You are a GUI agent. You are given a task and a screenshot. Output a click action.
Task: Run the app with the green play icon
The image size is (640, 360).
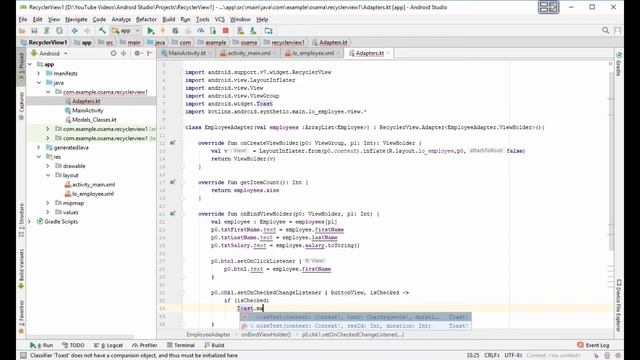click(x=151, y=31)
